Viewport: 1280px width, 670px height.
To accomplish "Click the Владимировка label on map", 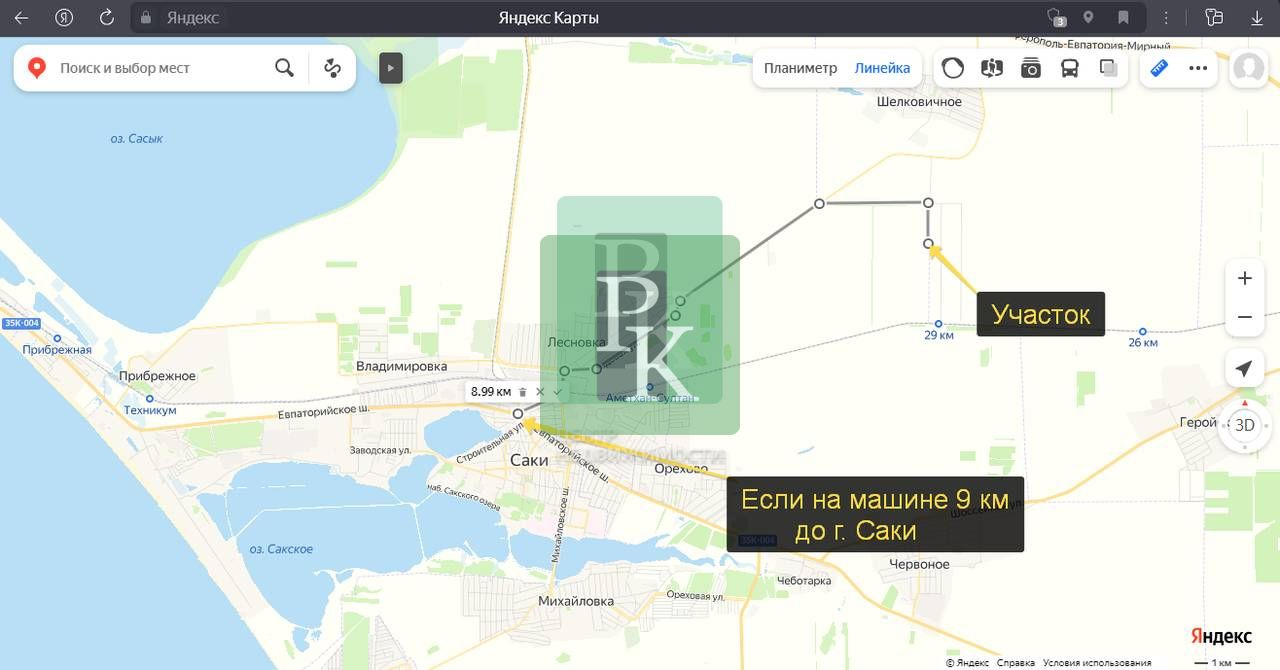I will coord(402,366).
